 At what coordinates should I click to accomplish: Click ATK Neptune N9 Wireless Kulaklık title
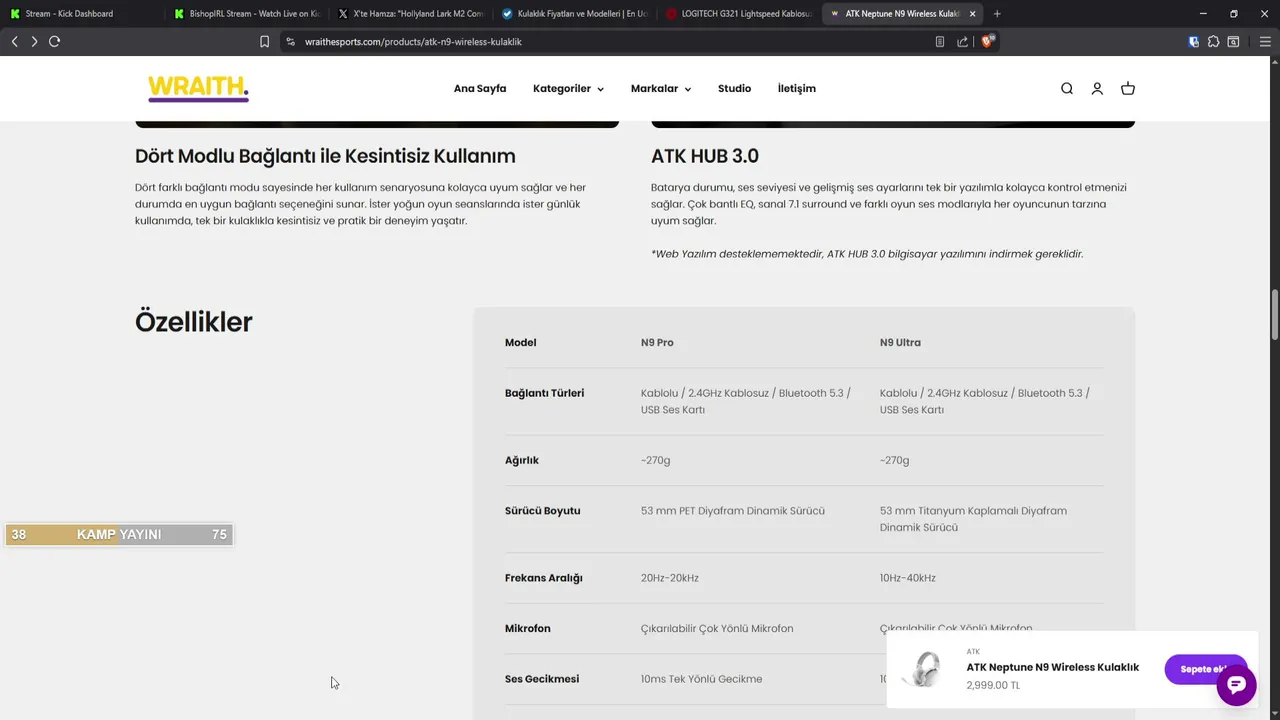pos(1053,667)
